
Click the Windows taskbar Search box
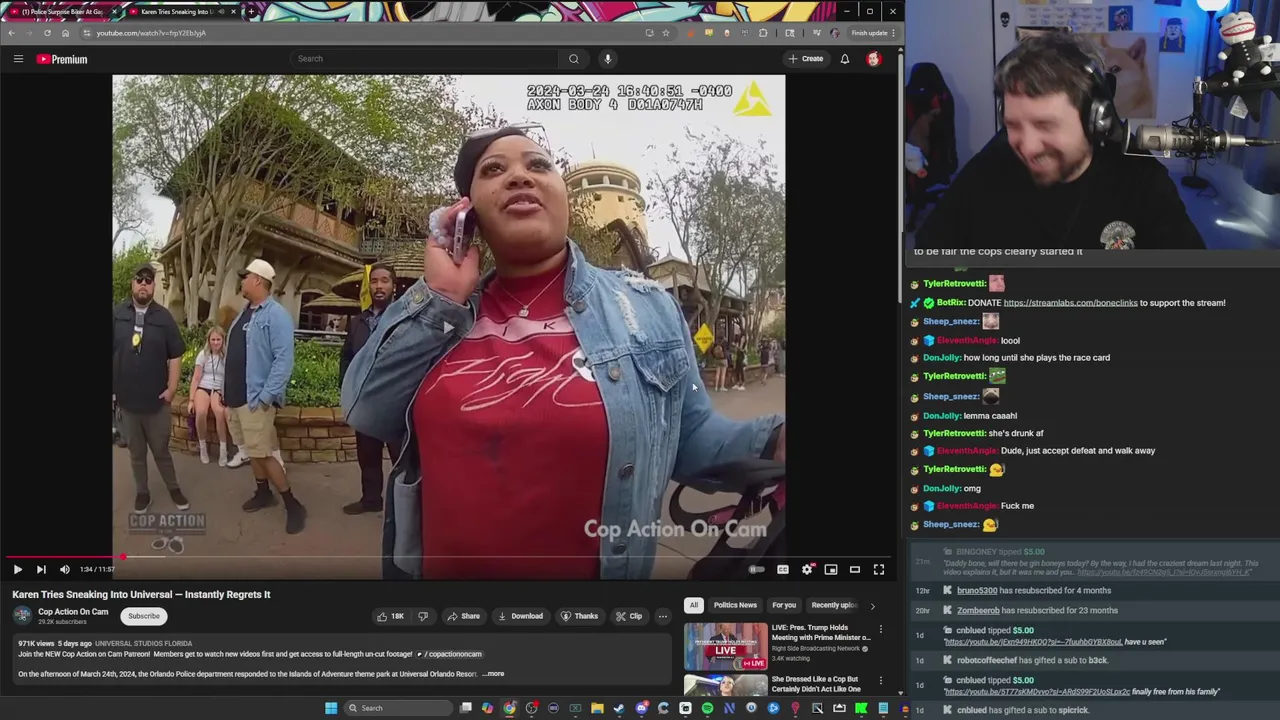[398, 708]
